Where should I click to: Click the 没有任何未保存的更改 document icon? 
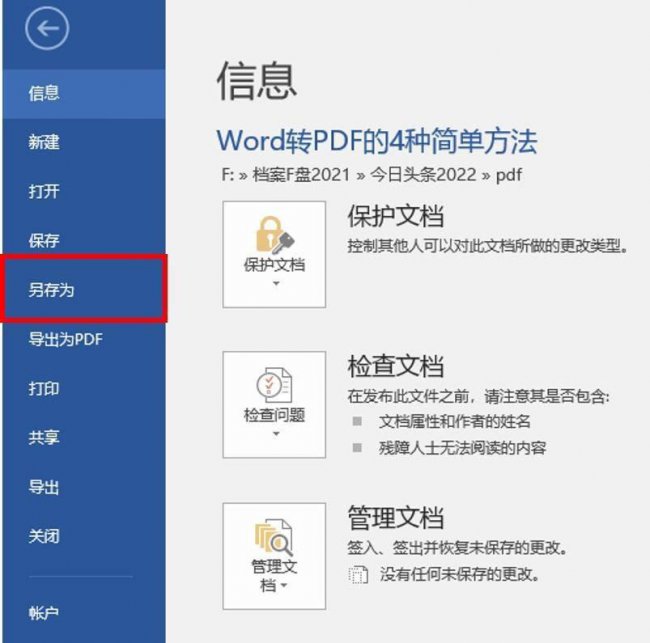[x=358, y=575]
